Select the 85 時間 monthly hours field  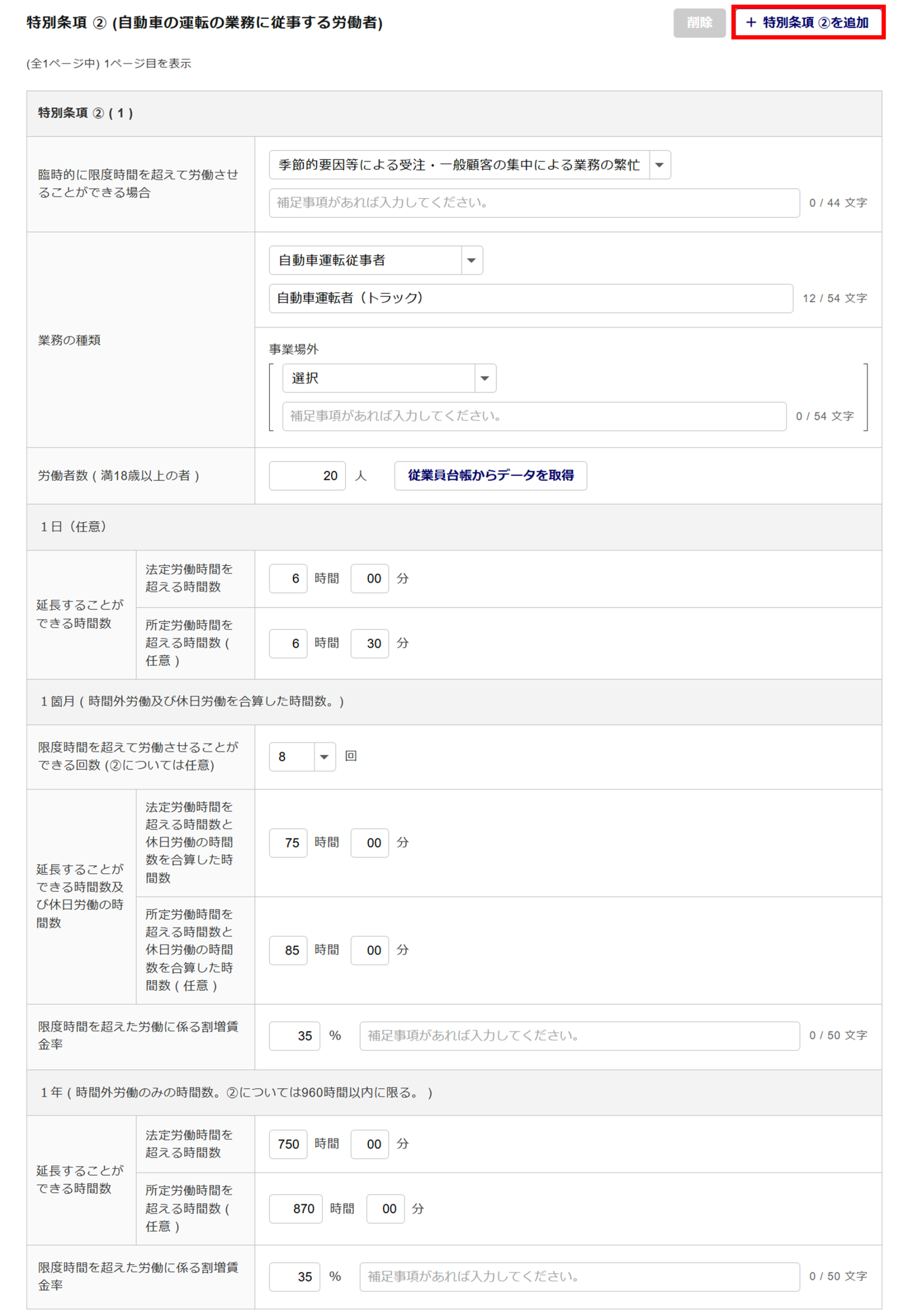pyautogui.click(x=288, y=949)
